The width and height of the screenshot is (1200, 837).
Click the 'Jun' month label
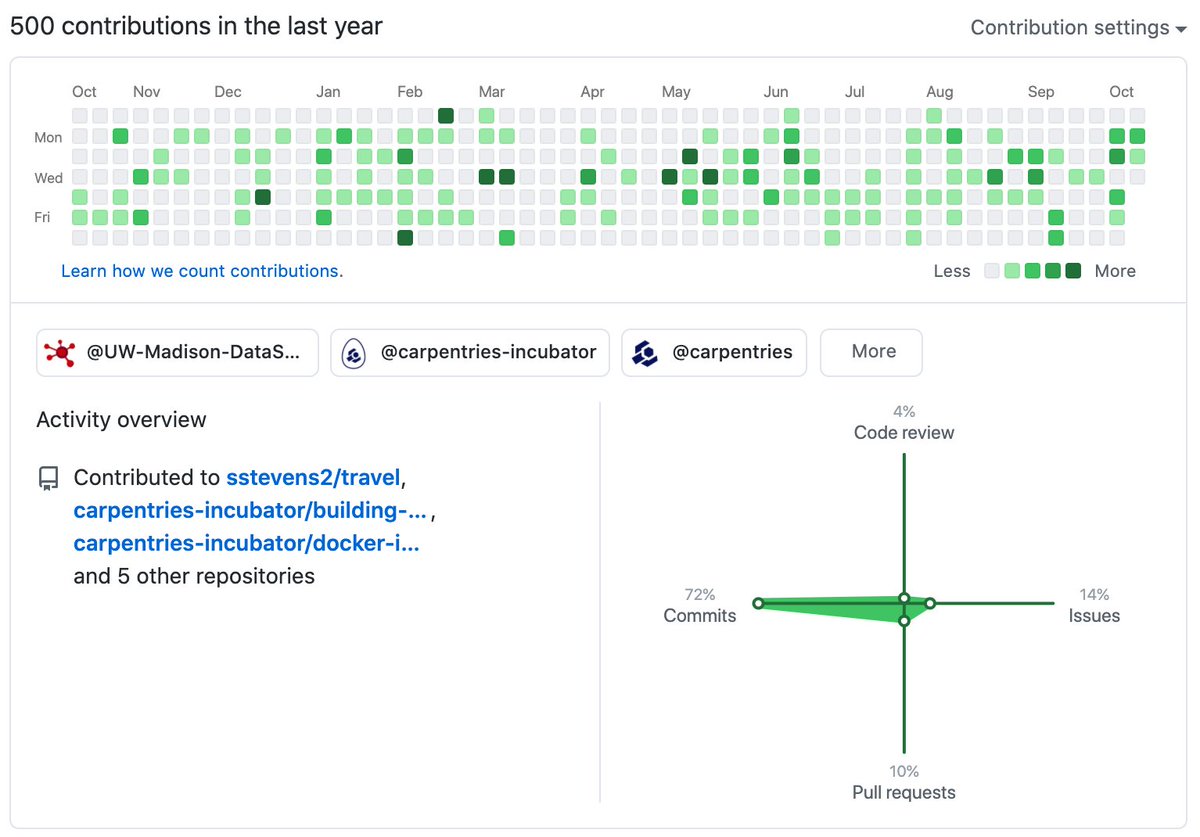pos(776,92)
